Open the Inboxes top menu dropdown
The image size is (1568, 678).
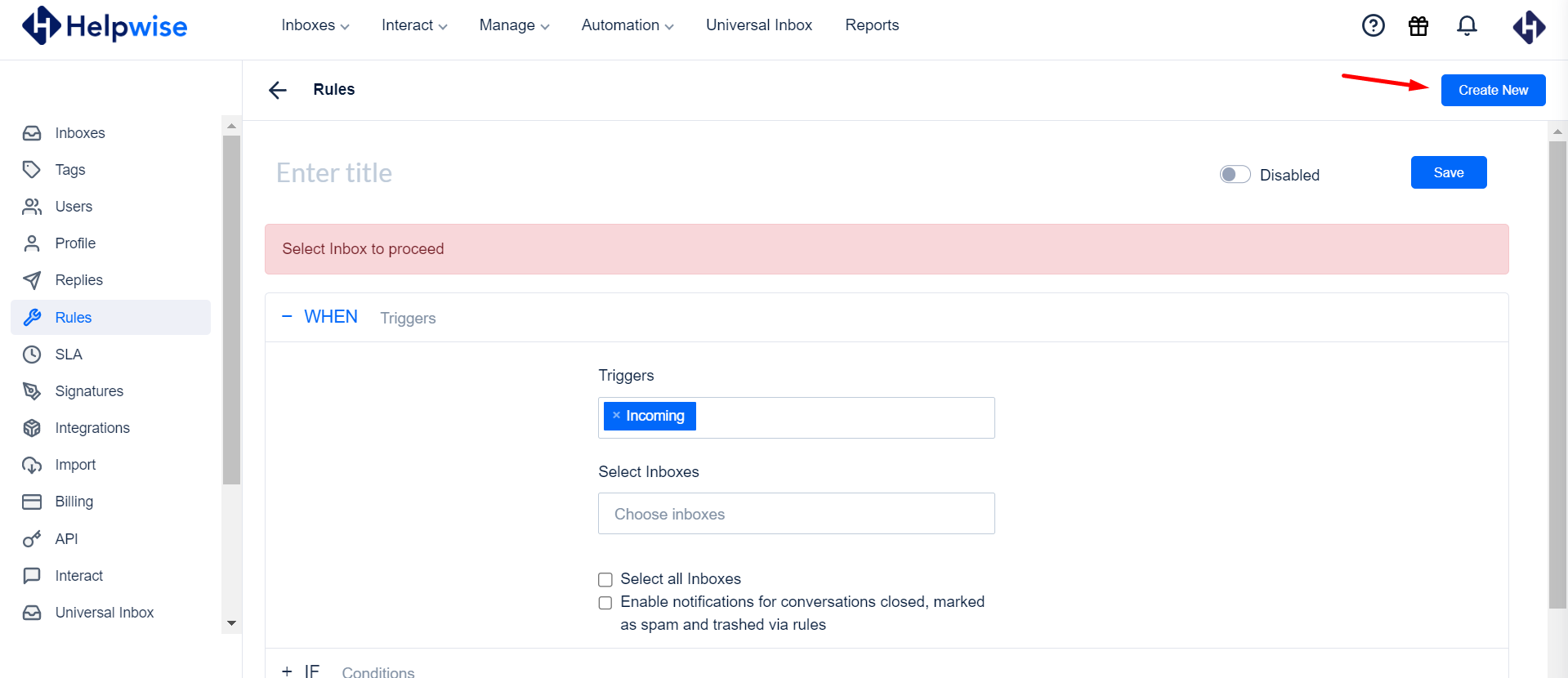click(x=315, y=25)
